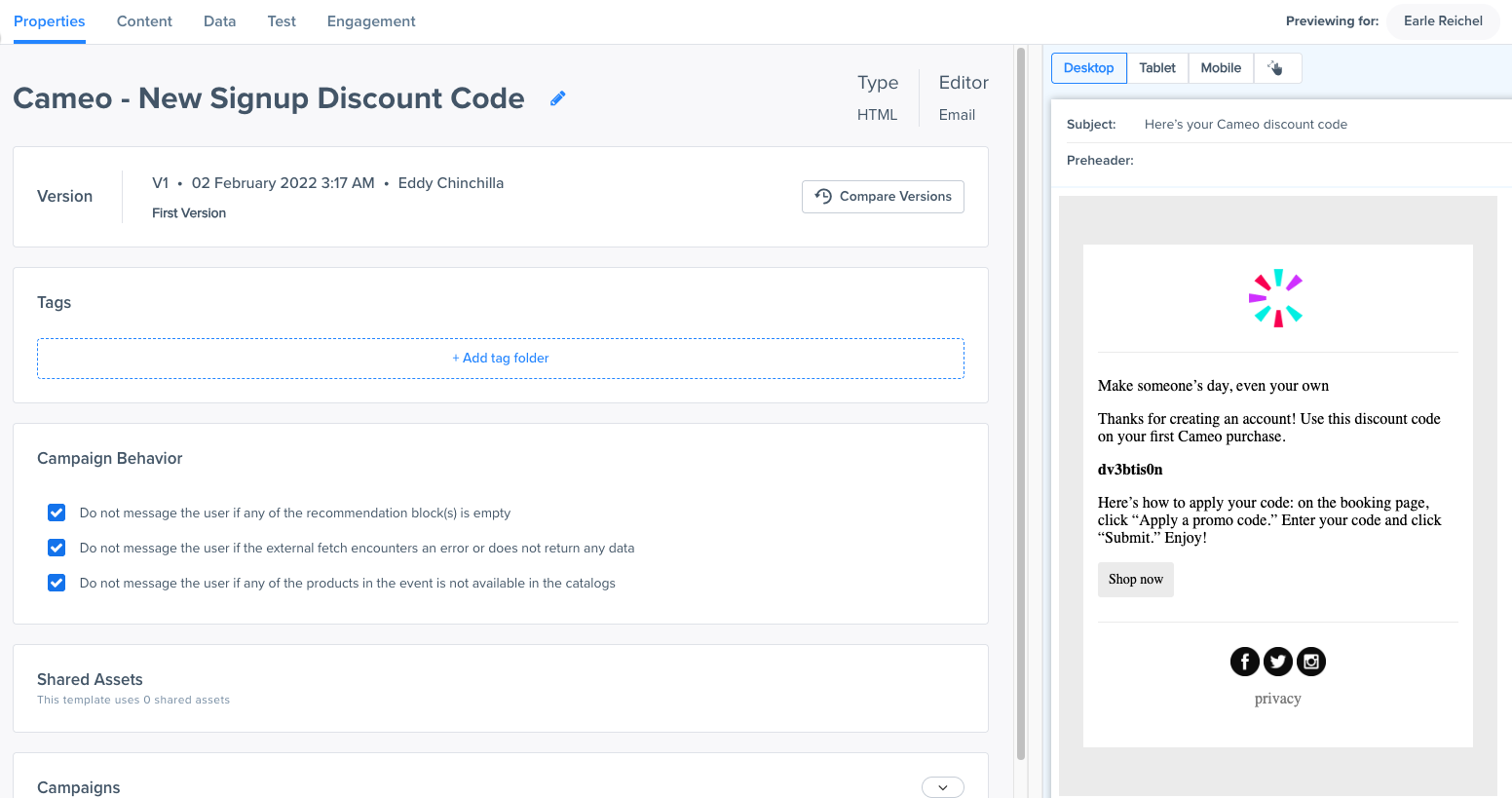Click + Add tag folder
1512x798 pixels.
(x=501, y=359)
